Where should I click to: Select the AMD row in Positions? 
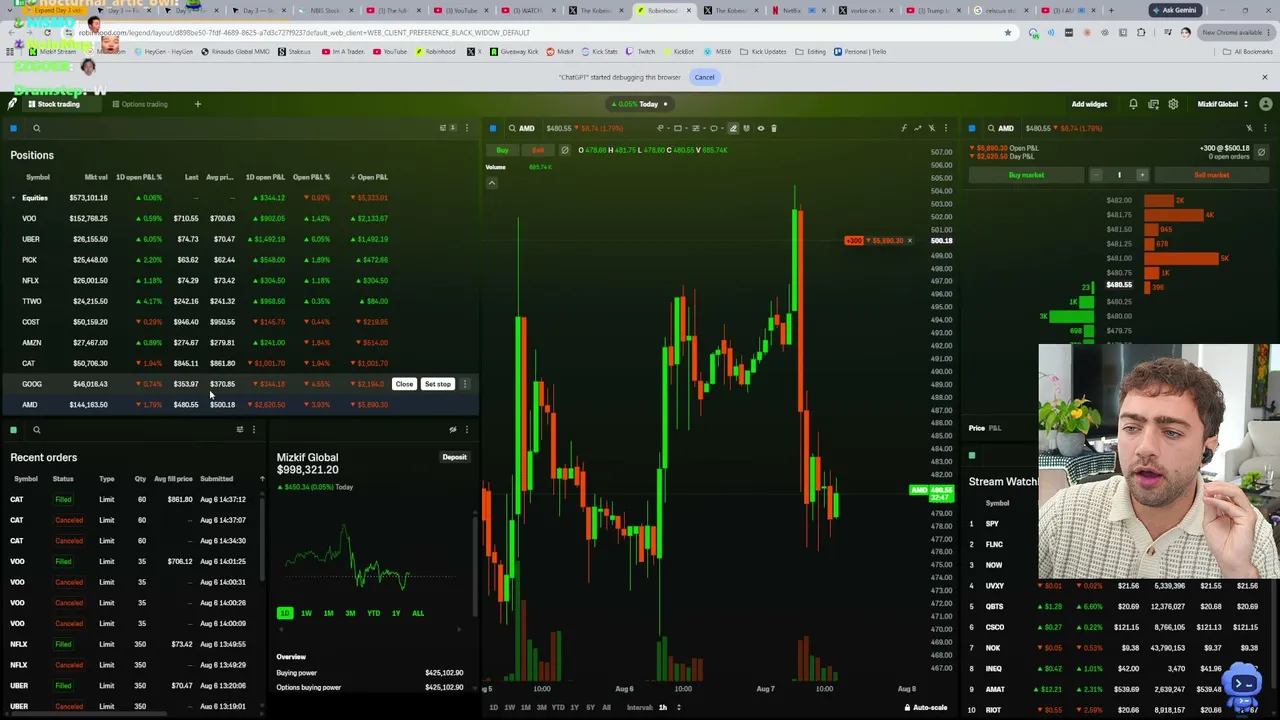tap(238, 405)
